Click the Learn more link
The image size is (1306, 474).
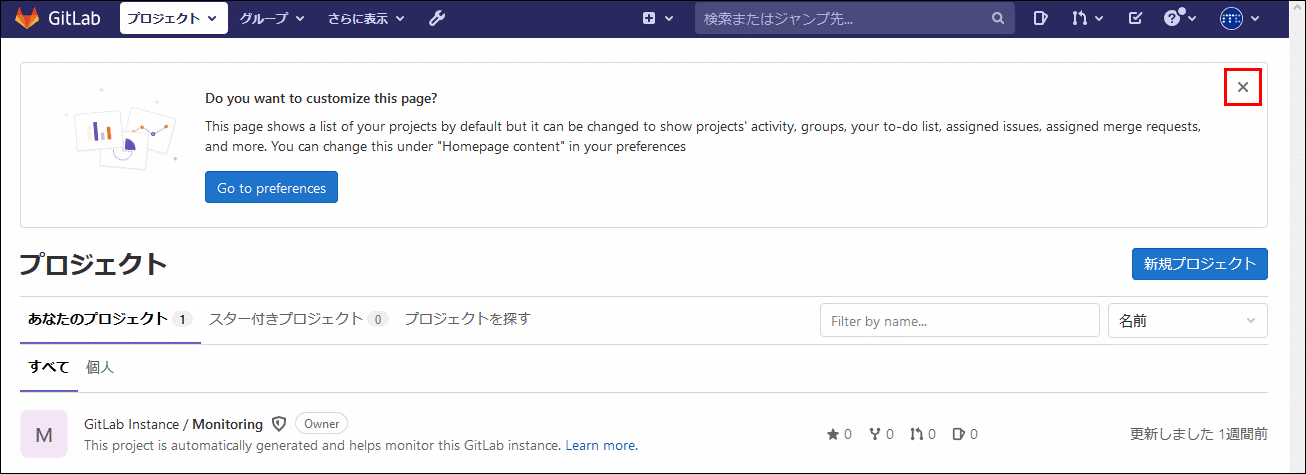(602, 445)
